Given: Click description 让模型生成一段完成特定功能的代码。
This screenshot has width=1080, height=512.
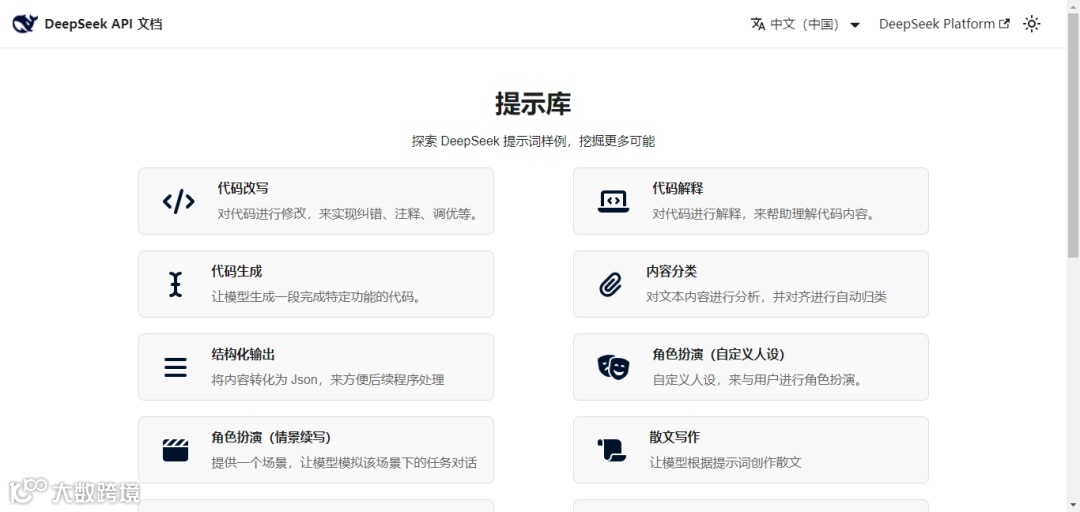Looking at the screenshot, I should (x=316, y=297).
